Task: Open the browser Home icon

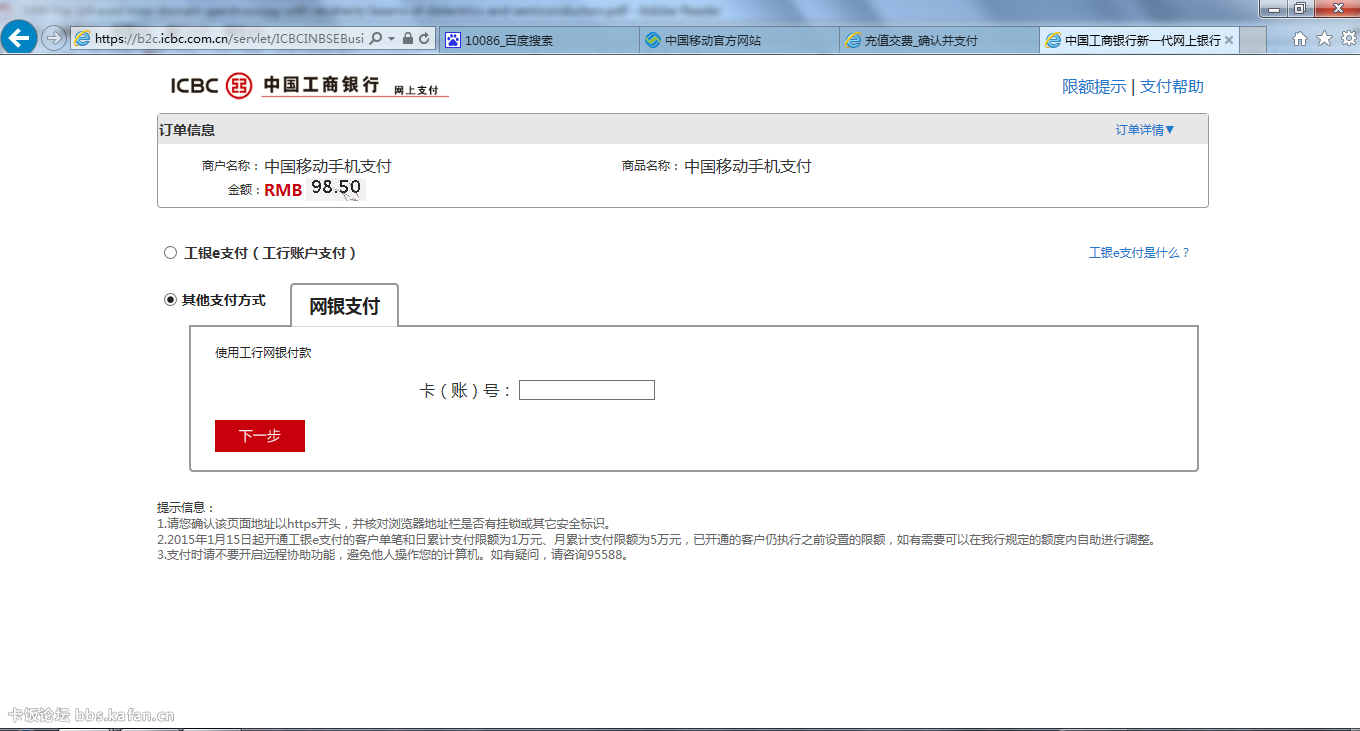Action: [1300, 39]
